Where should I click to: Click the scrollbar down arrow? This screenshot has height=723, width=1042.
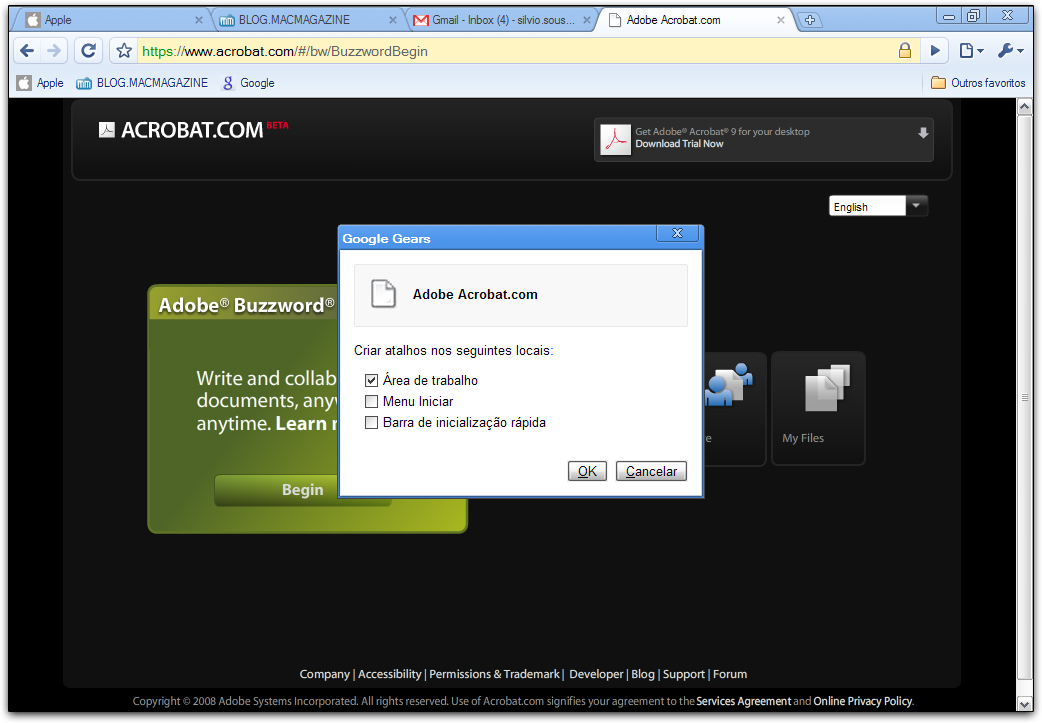1025,704
